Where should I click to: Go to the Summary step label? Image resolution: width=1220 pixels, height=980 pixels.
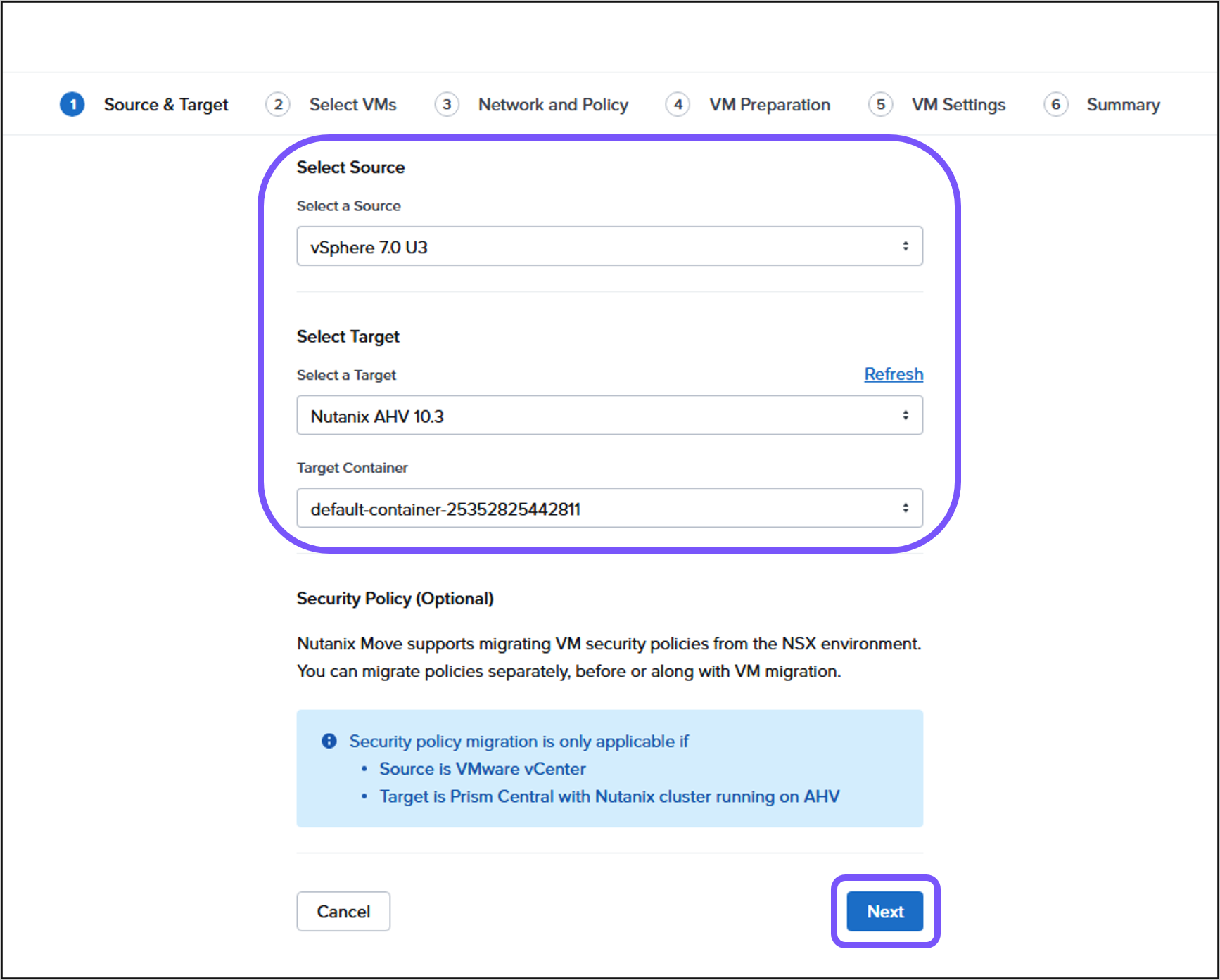pyautogui.click(x=1123, y=105)
